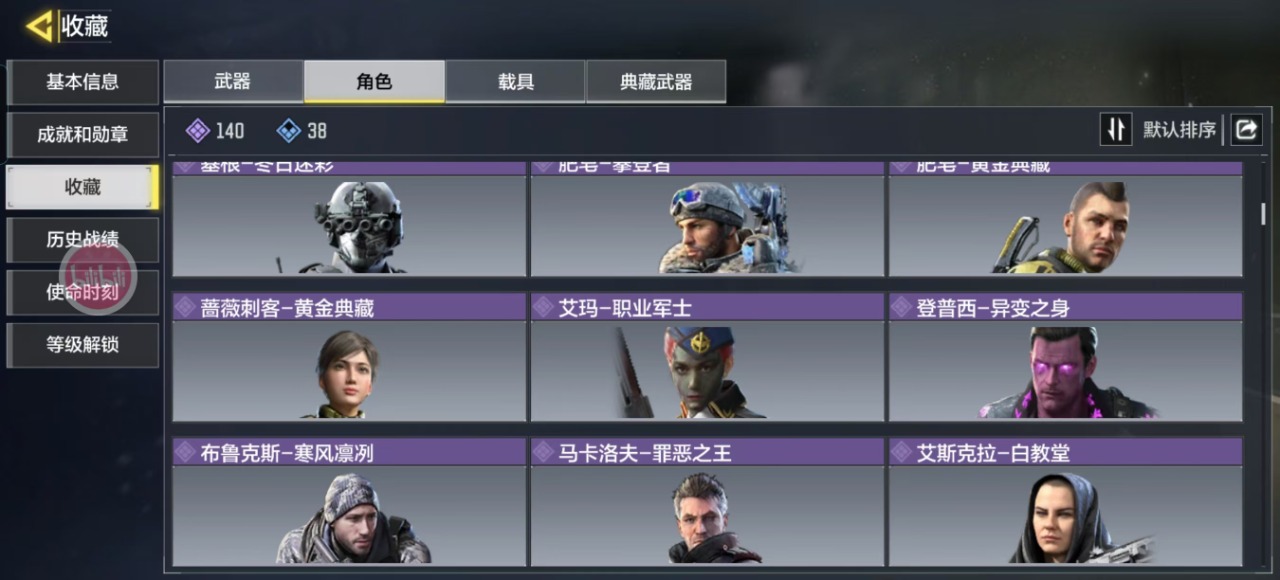
Task: Switch to the 载具 tab
Action: coord(516,81)
